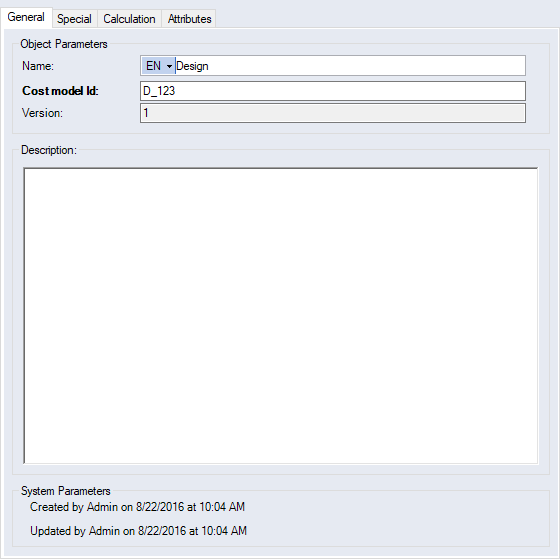Click inside the Description text area
Viewport: 560px width, 559px height.
pyautogui.click(x=281, y=316)
